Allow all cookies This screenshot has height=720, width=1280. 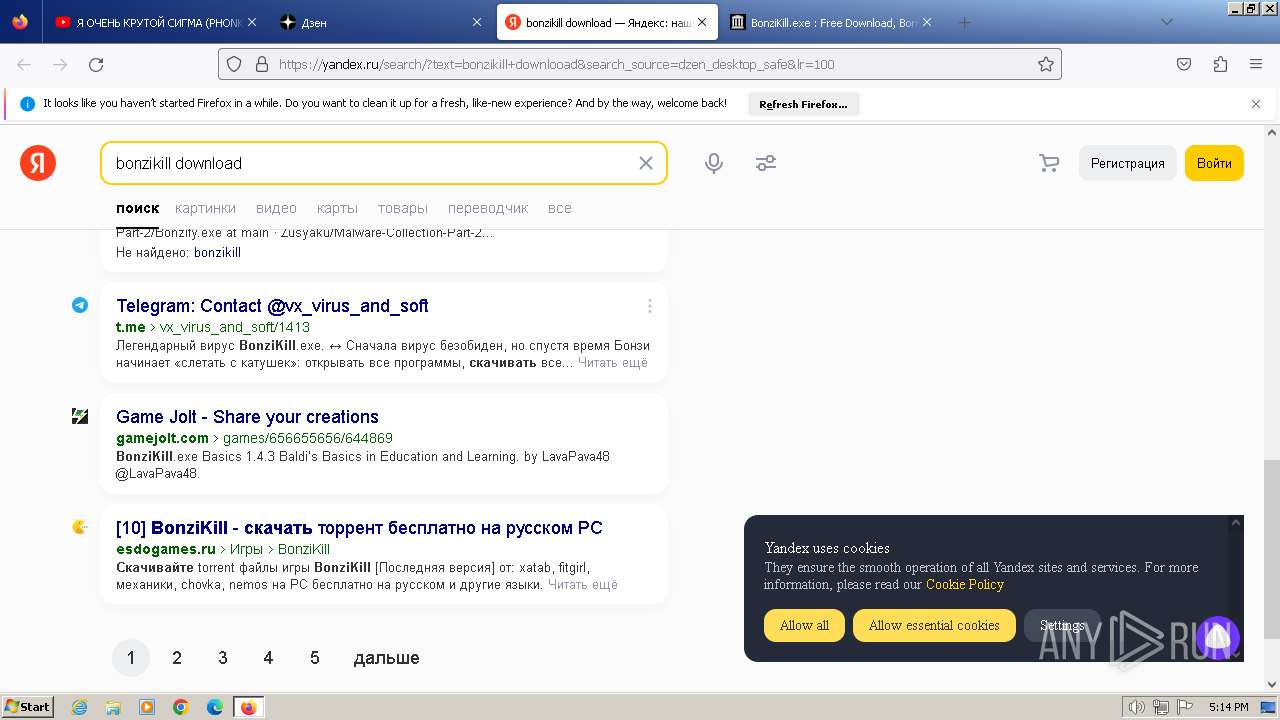(x=804, y=625)
